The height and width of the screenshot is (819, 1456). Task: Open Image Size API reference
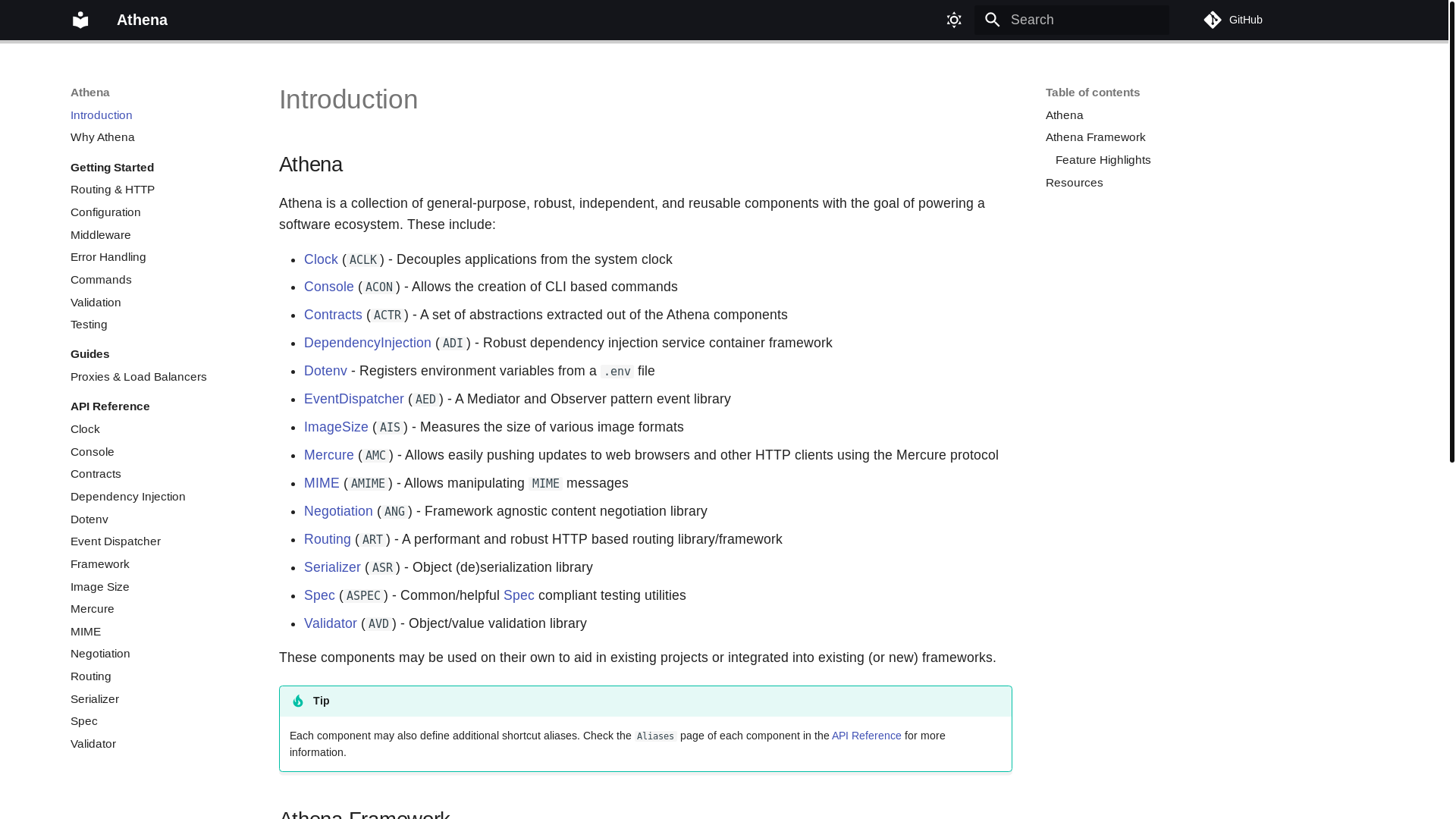click(100, 587)
